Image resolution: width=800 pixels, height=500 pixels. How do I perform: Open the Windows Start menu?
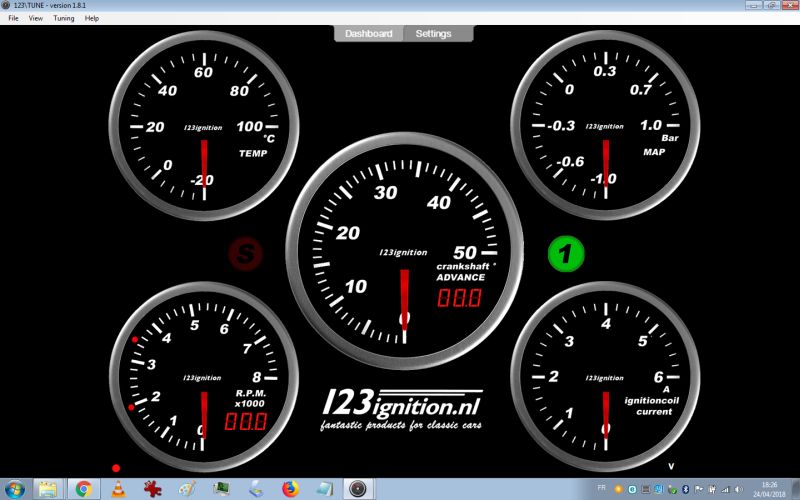point(16,489)
